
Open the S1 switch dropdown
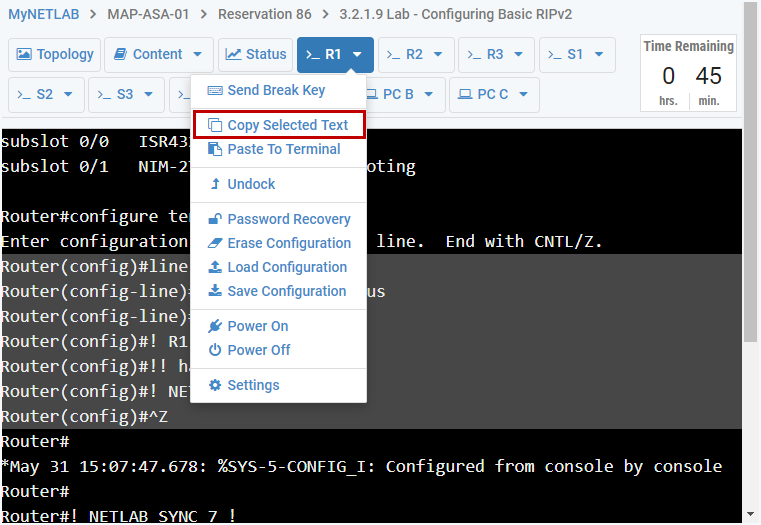(x=576, y=55)
